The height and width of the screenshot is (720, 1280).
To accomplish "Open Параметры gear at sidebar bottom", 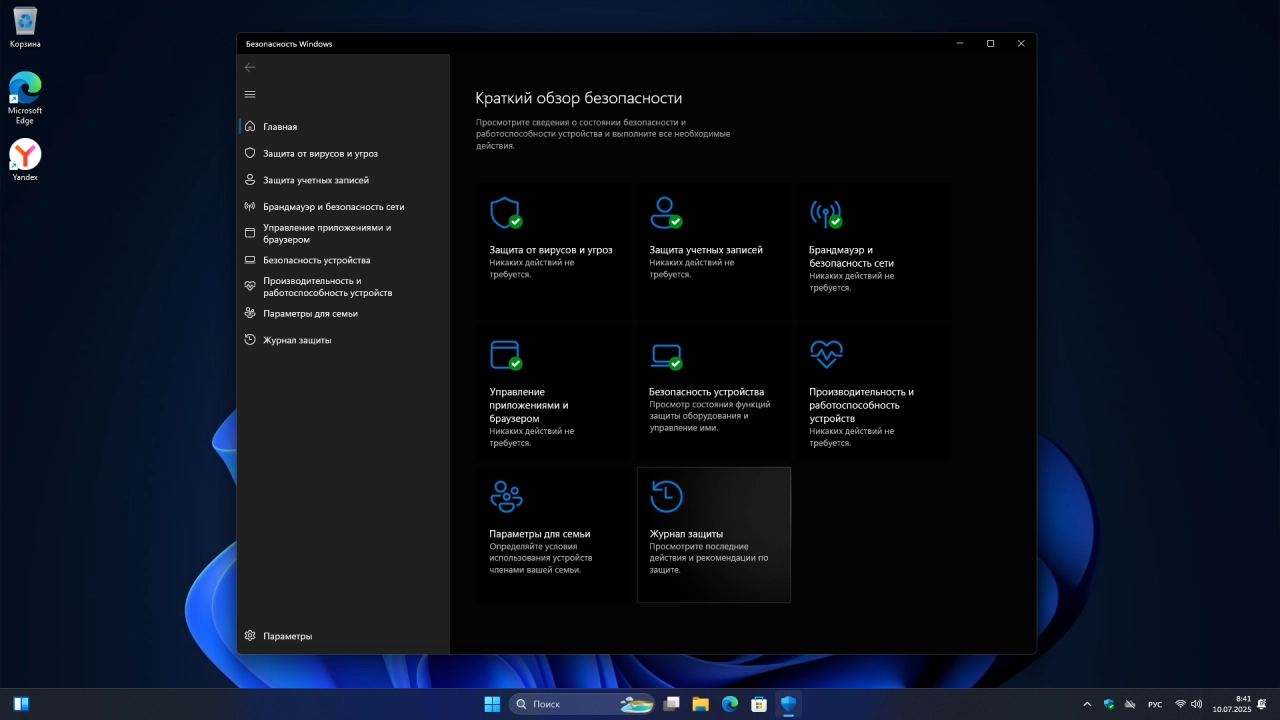I will [344, 636].
